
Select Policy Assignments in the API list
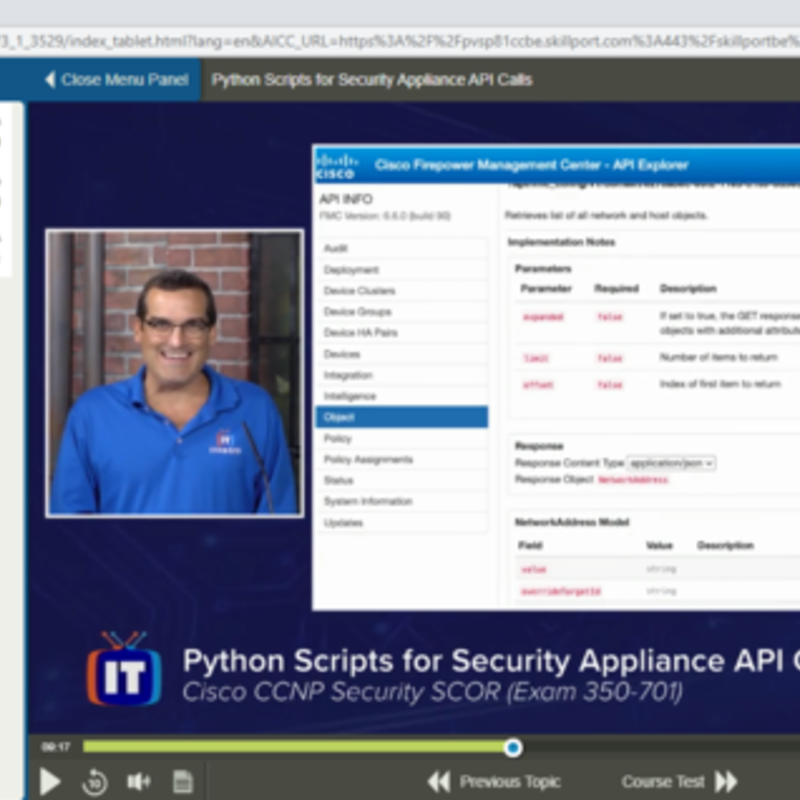402,459
